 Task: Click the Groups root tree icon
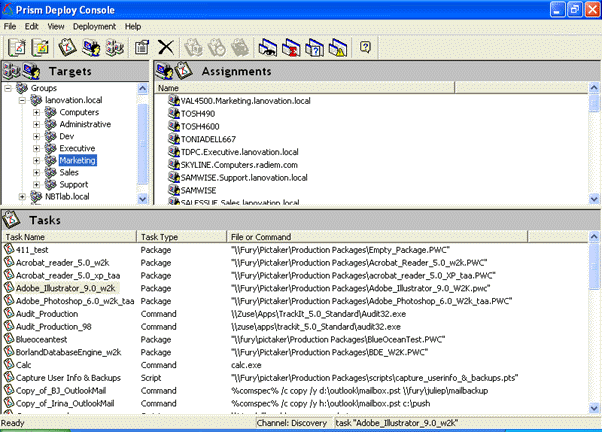click(x=22, y=88)
